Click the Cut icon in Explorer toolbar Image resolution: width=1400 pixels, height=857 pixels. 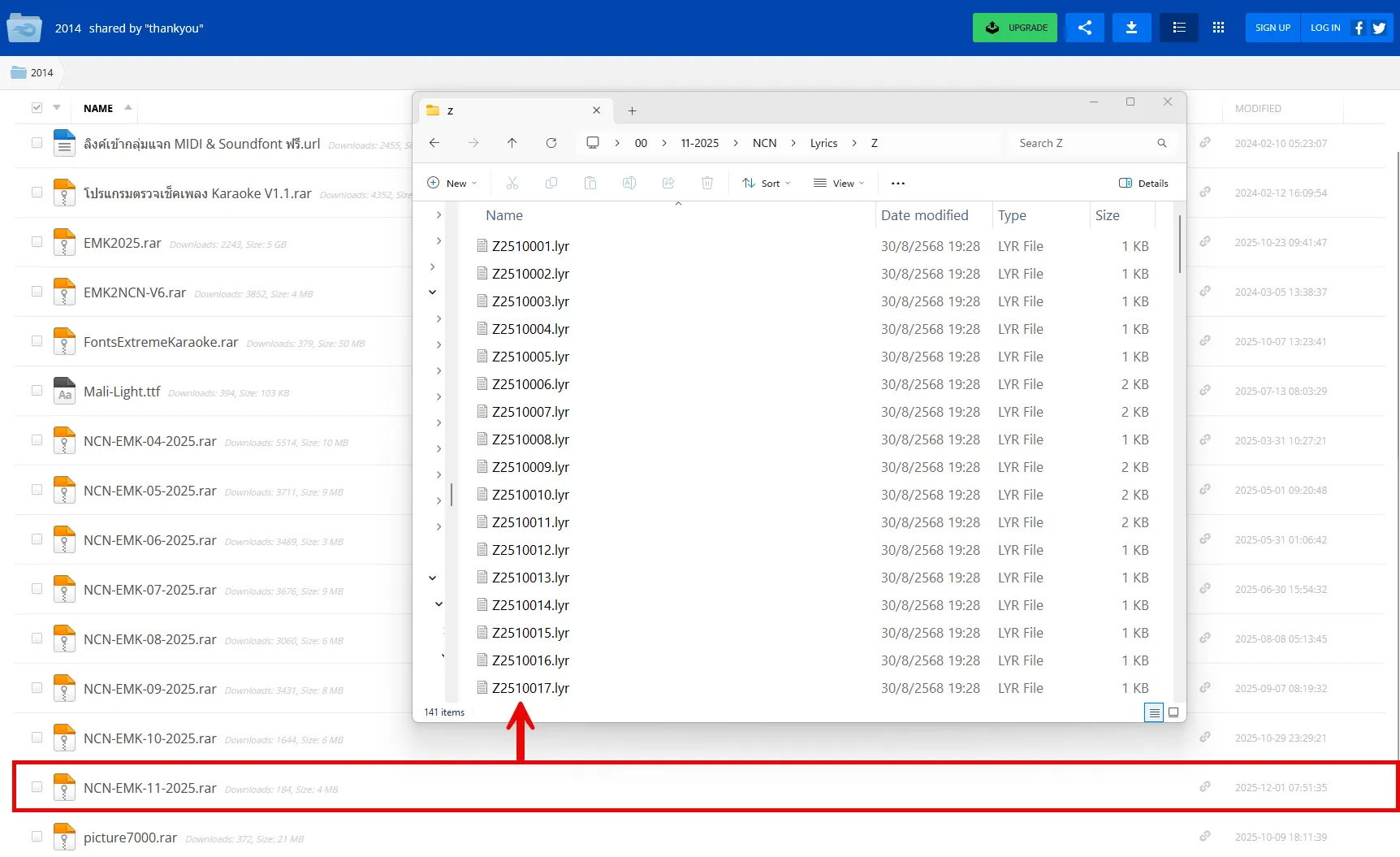(x=512, y=183)
